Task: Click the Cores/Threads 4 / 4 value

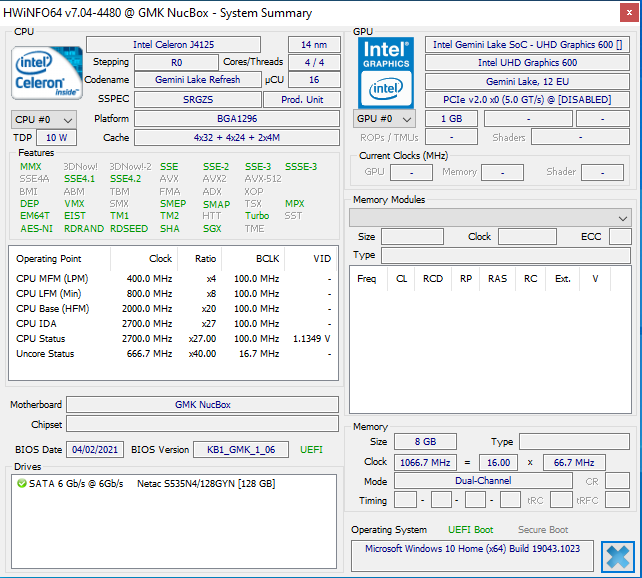Action: [x=314, y=63]
